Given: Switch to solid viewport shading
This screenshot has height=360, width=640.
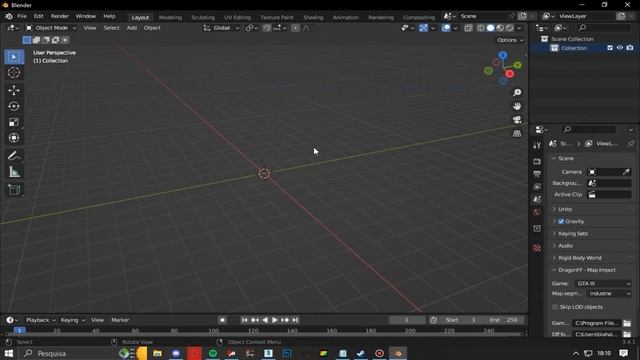Looking at the screenshot, I should pos(490,28).
